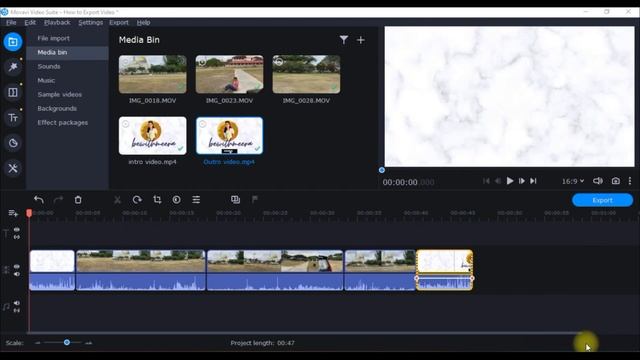Select Backgrounds in the side list

coord(67,109)
